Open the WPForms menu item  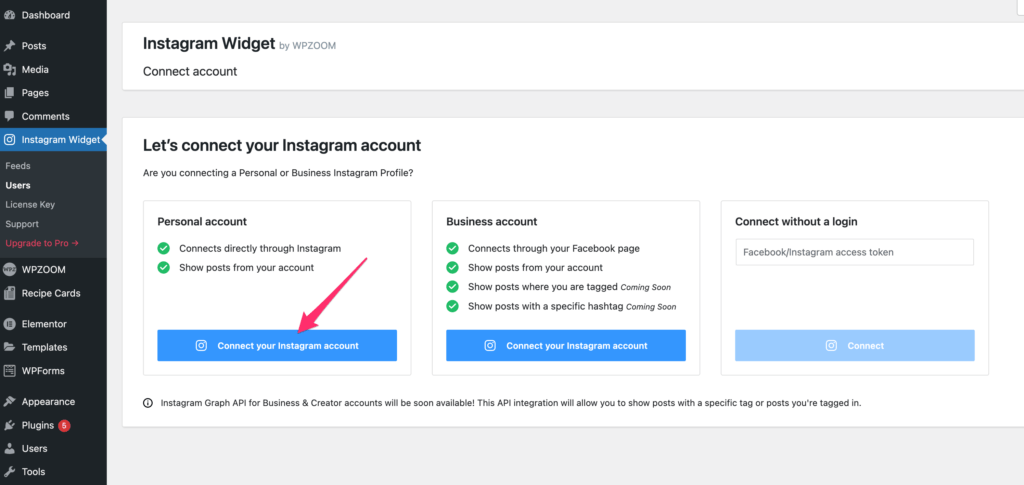coord(45,371)
